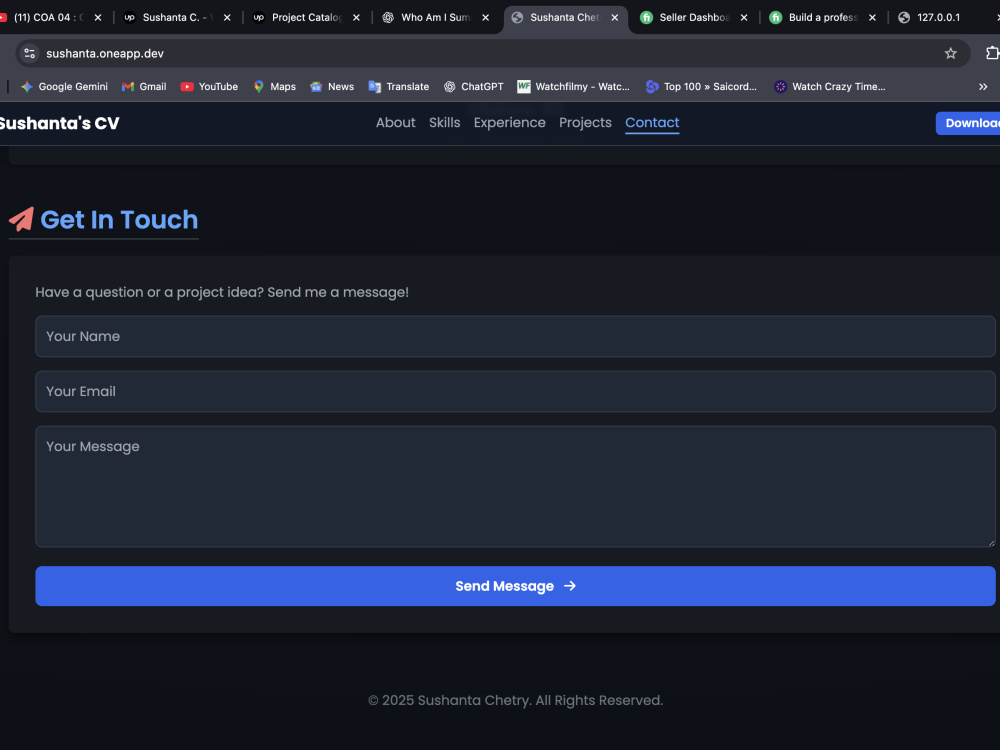Switch to the 127.0.0.1 tab
The height and width of the screenshot is (750, 1000).
pos(938,18)
